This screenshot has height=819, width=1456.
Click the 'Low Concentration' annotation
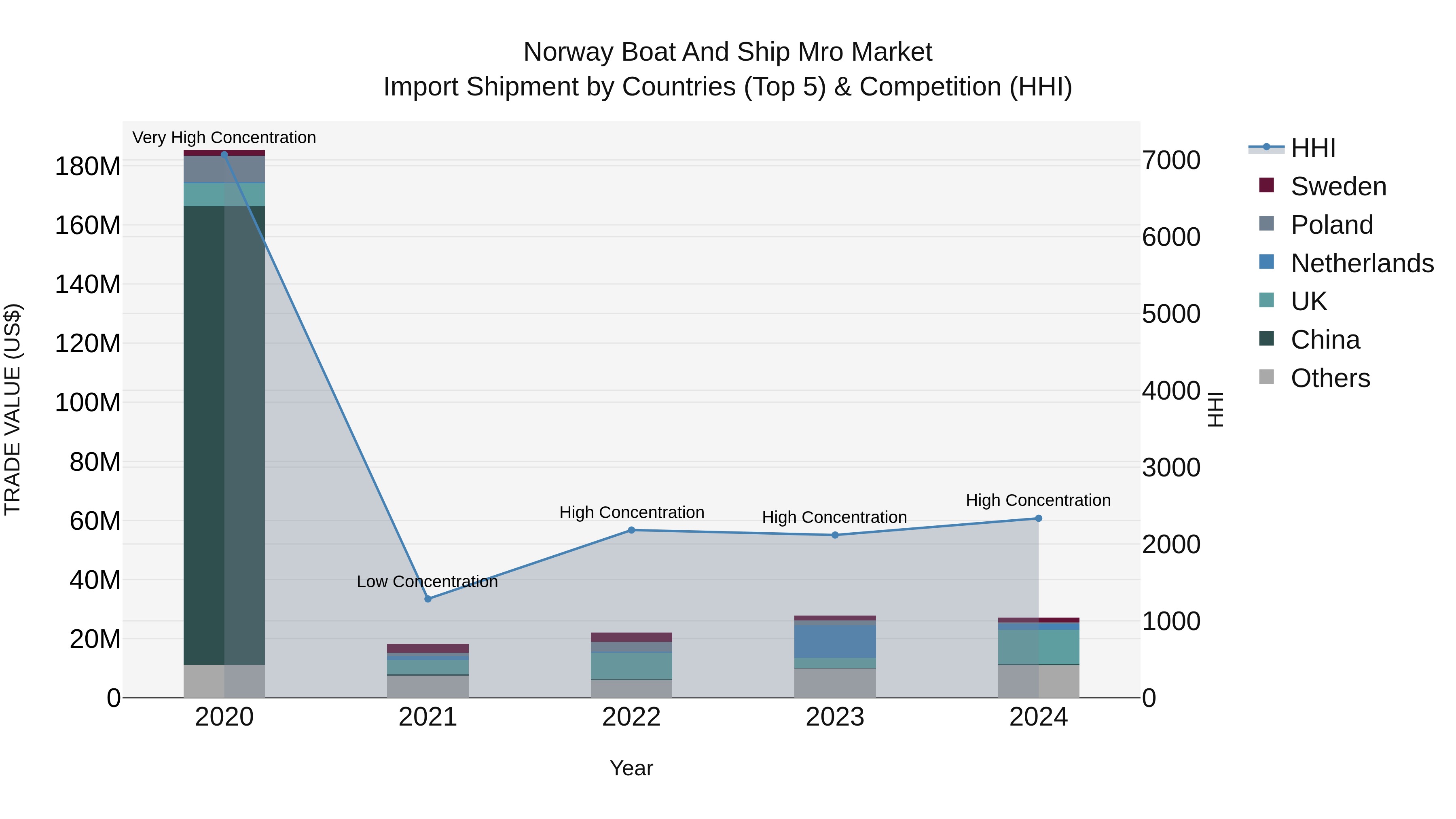427,582
